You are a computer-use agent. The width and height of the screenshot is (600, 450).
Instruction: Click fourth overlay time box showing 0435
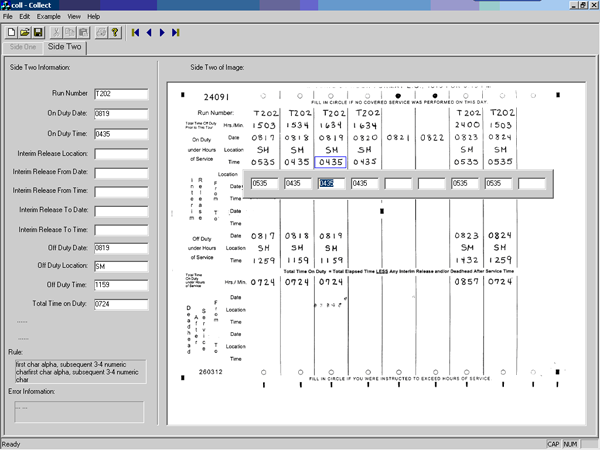pyautogui.click(x=365, y=184)
